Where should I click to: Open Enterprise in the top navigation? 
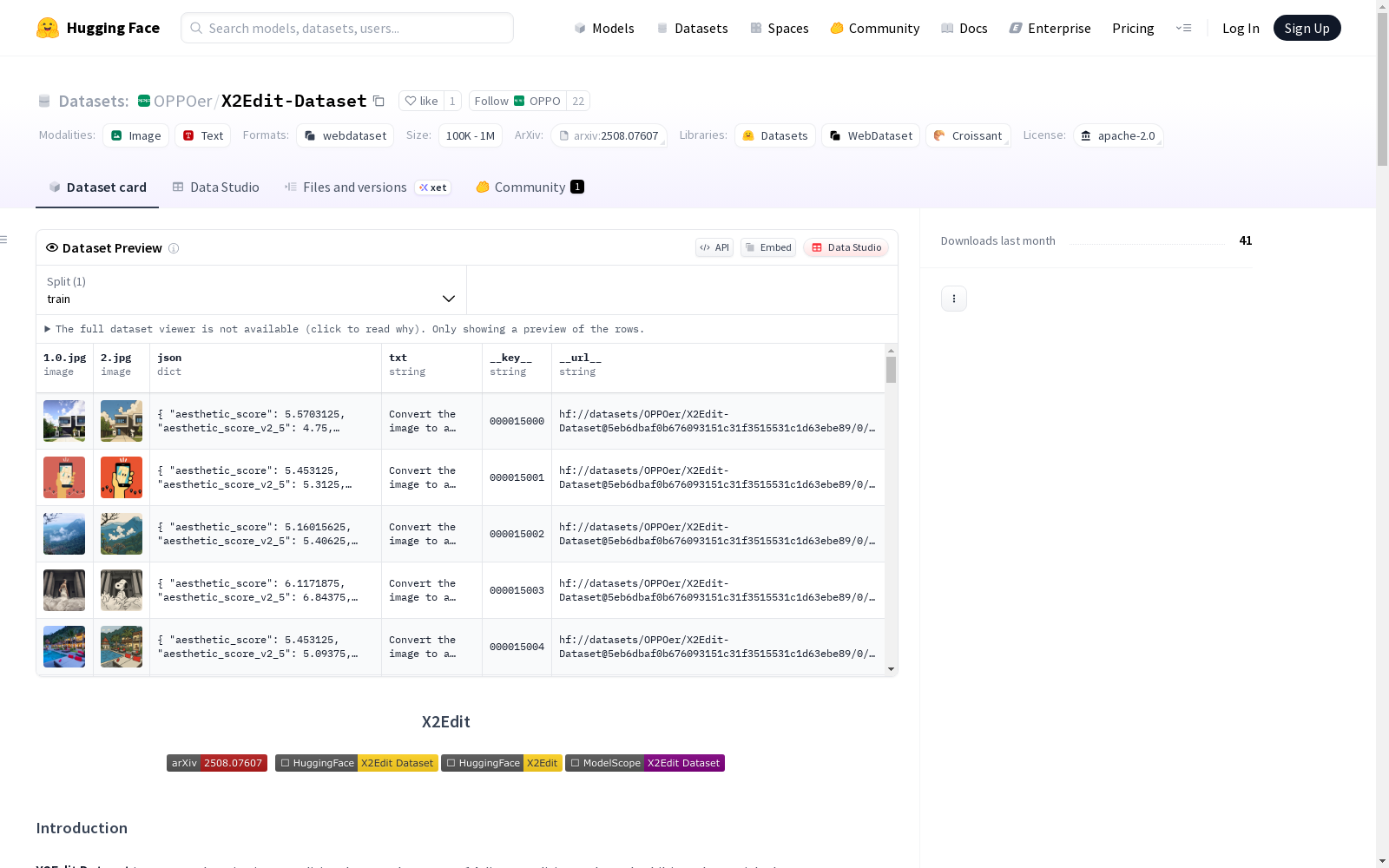[x=1050, y=28]
